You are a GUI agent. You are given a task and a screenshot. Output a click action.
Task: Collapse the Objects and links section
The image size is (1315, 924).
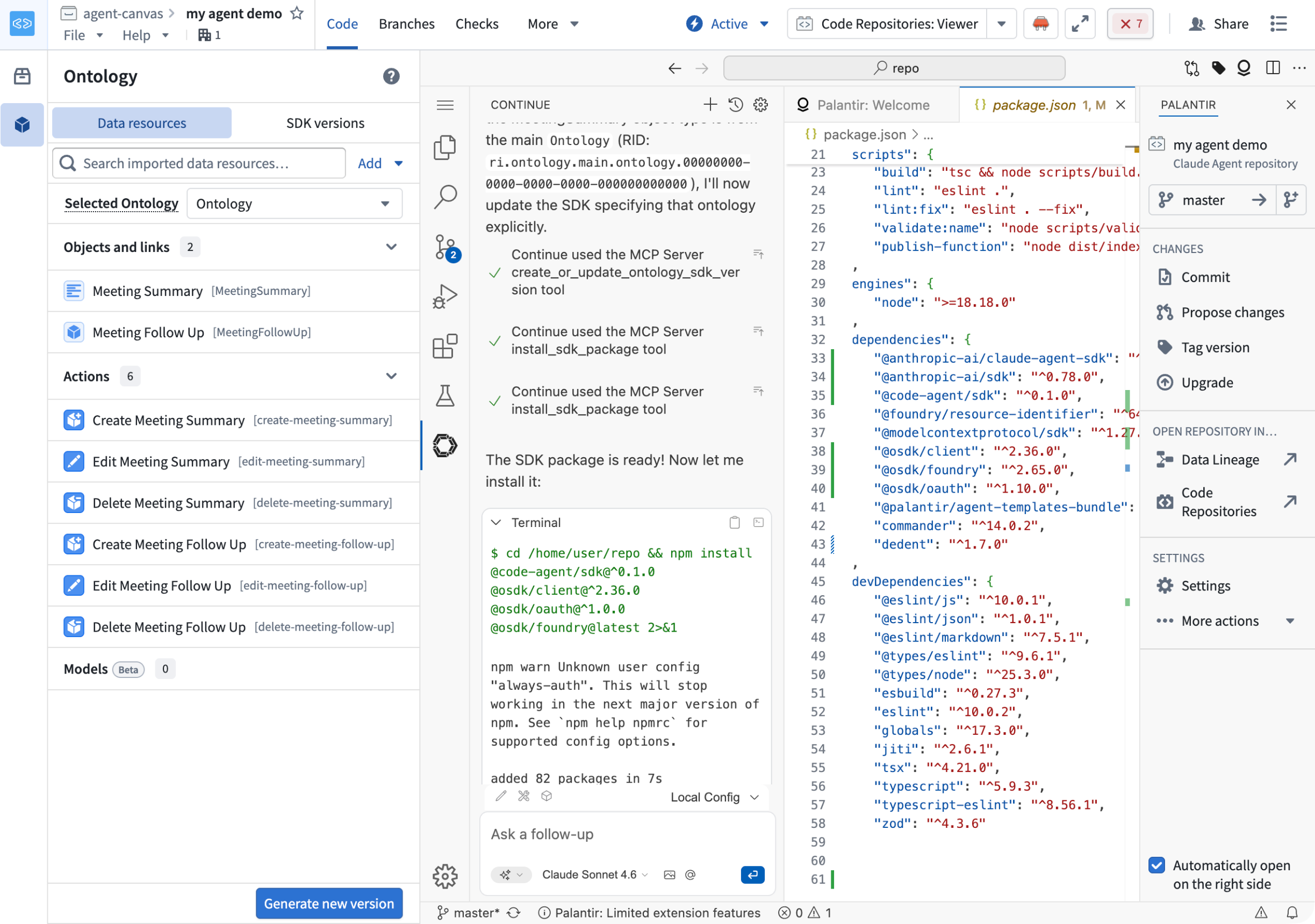(391, 247)
